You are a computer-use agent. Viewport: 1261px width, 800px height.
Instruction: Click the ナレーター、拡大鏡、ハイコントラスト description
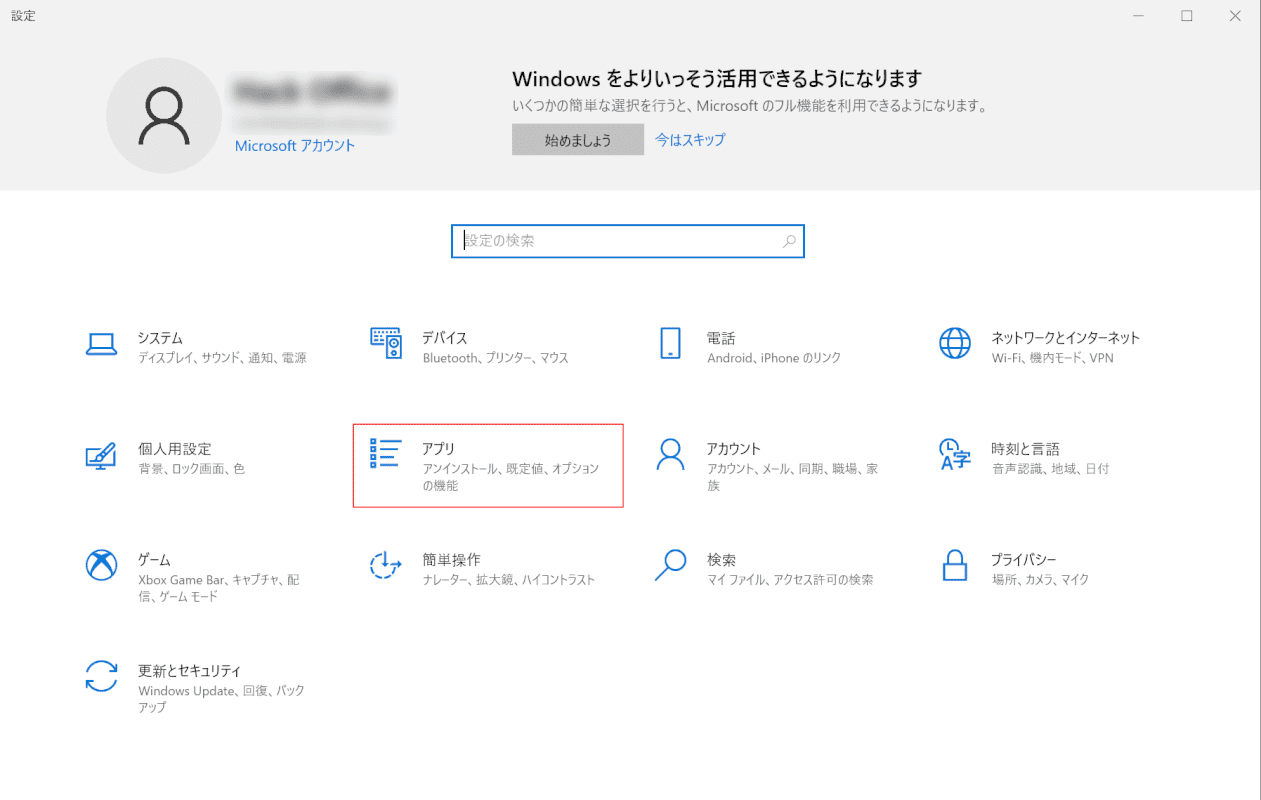tap(509, 580)
